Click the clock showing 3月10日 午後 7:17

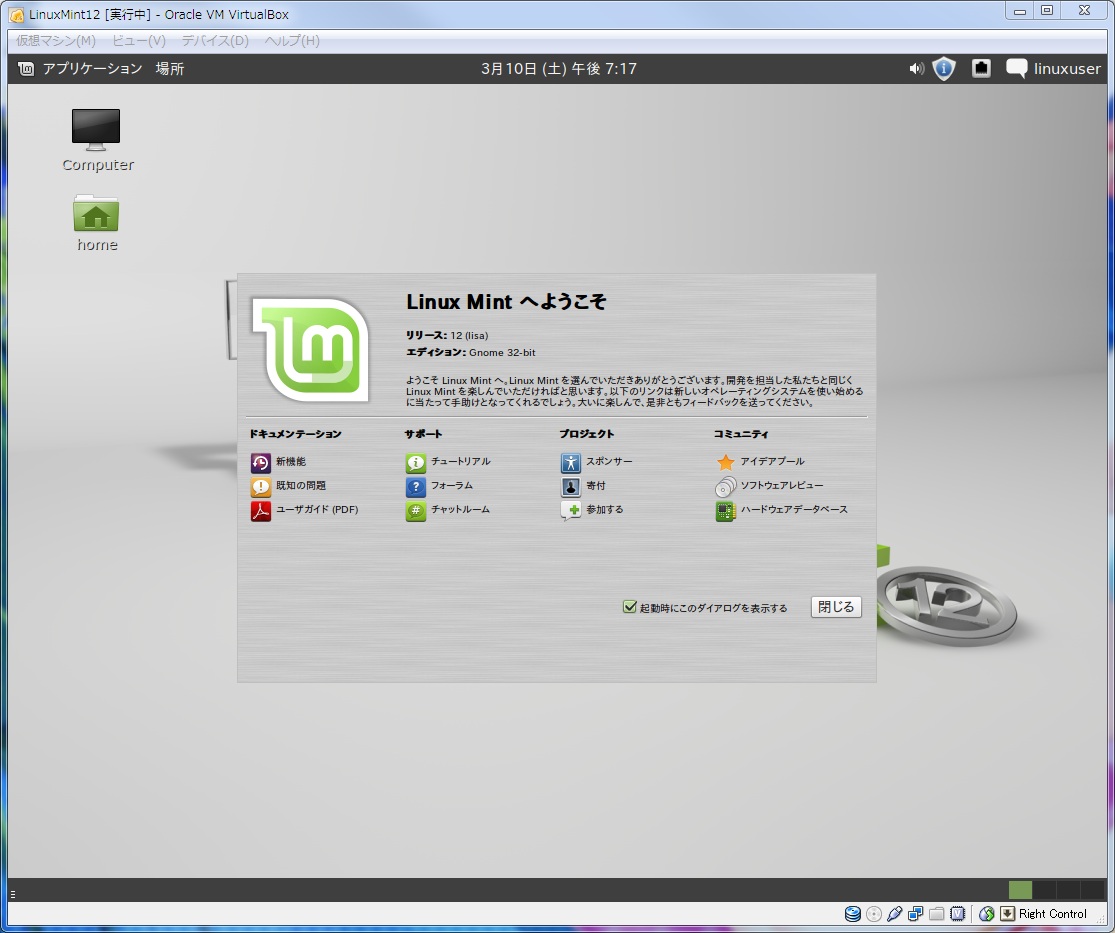(559, 69)
